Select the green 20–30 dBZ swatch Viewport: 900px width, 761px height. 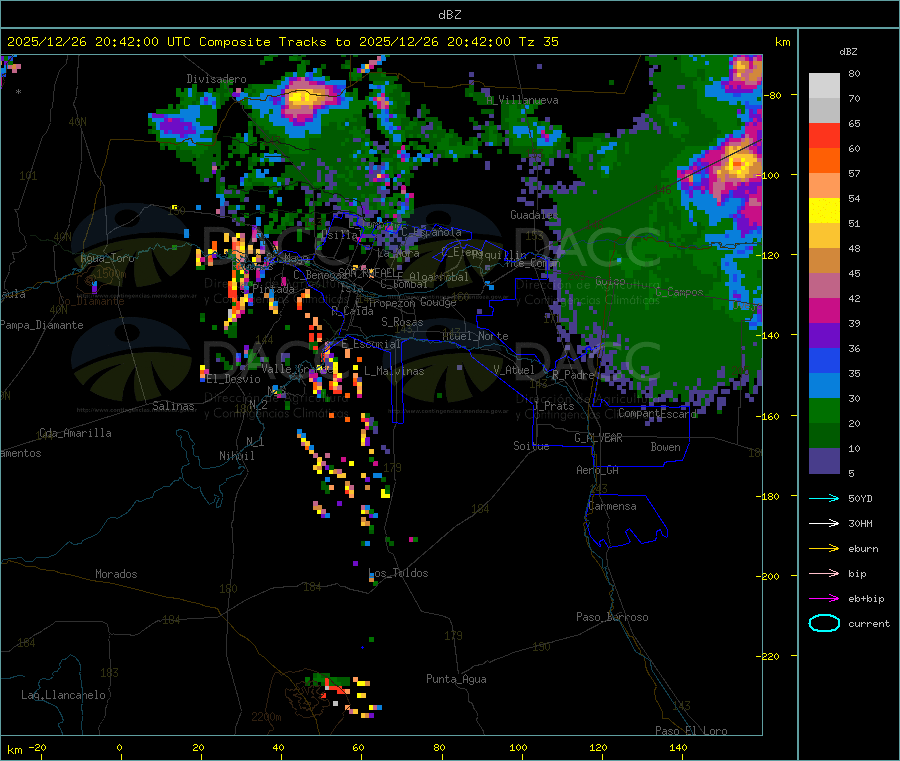coord(824,411)
